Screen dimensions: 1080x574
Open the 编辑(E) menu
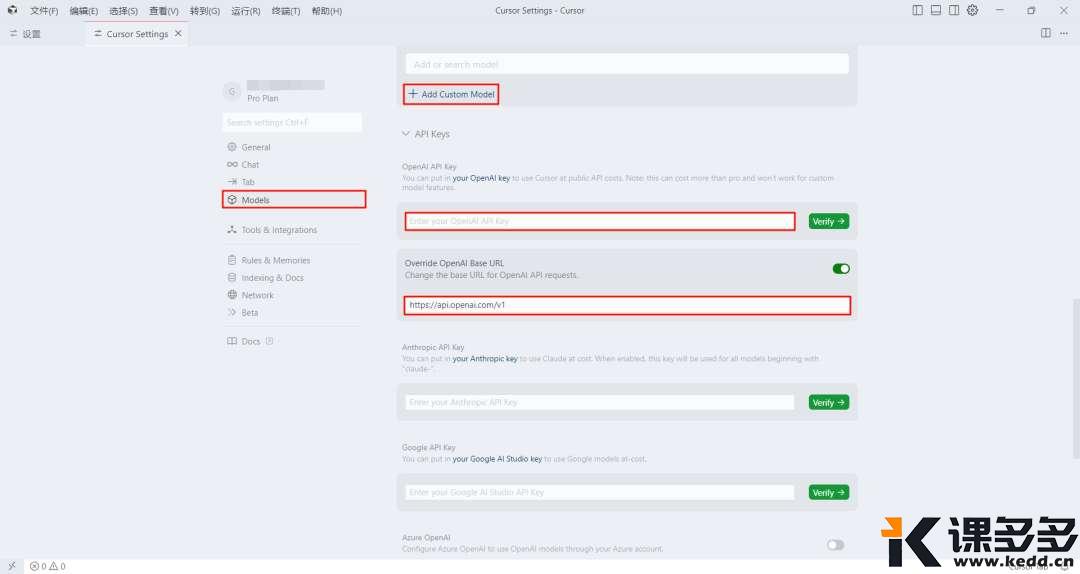tap(83, 11)
